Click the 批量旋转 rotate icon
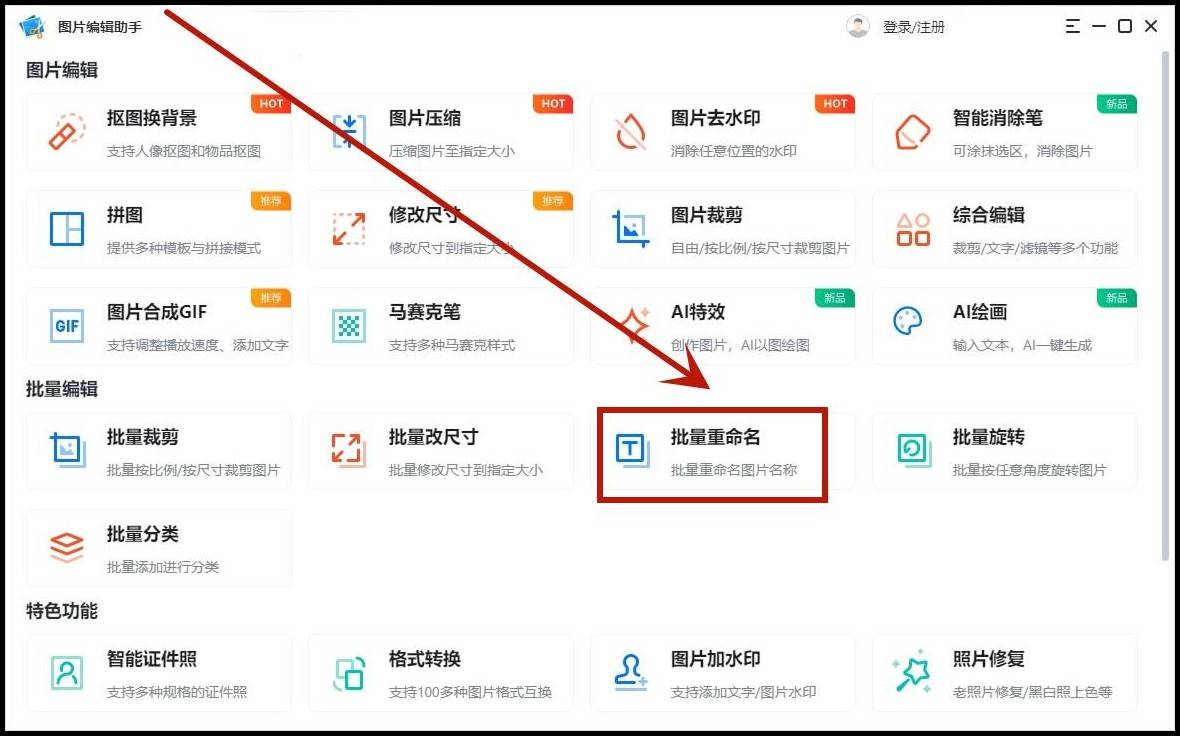Viewport: 1180px width, 736px height. click(x=914, y=450)
